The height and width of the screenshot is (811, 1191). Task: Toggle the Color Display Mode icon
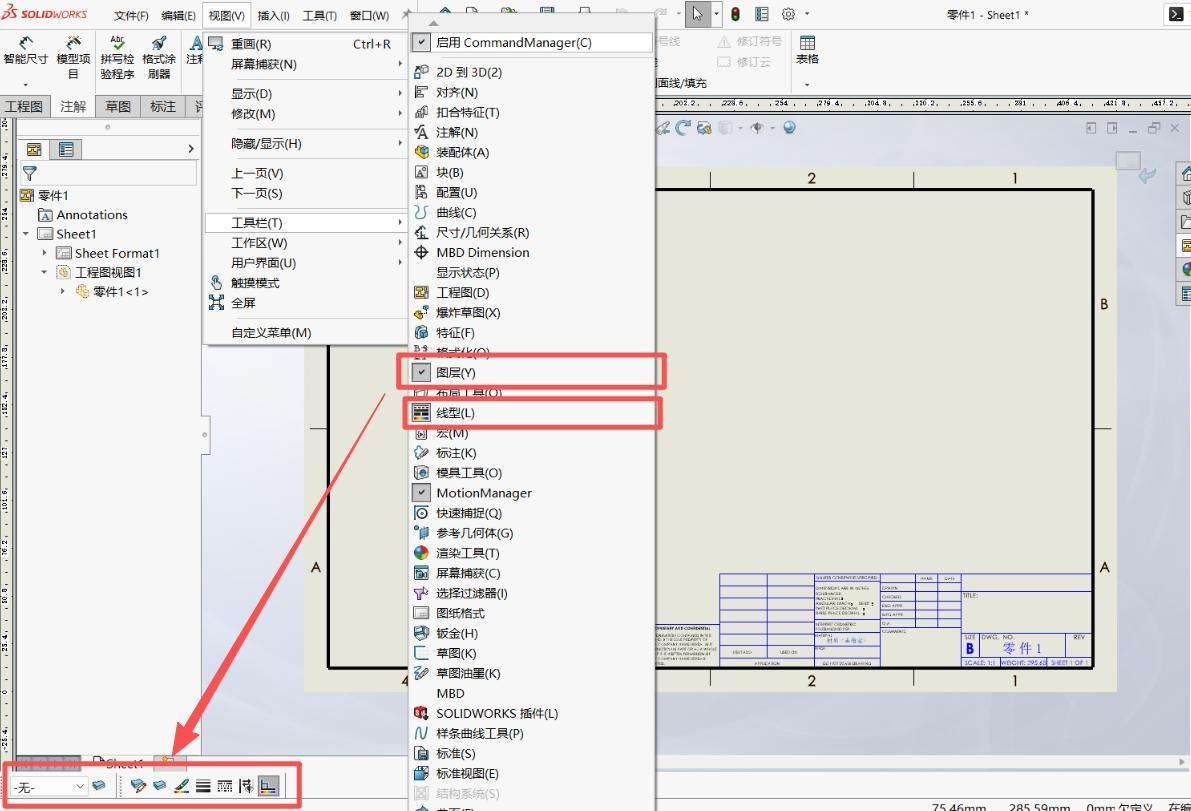tap(268, 786)
